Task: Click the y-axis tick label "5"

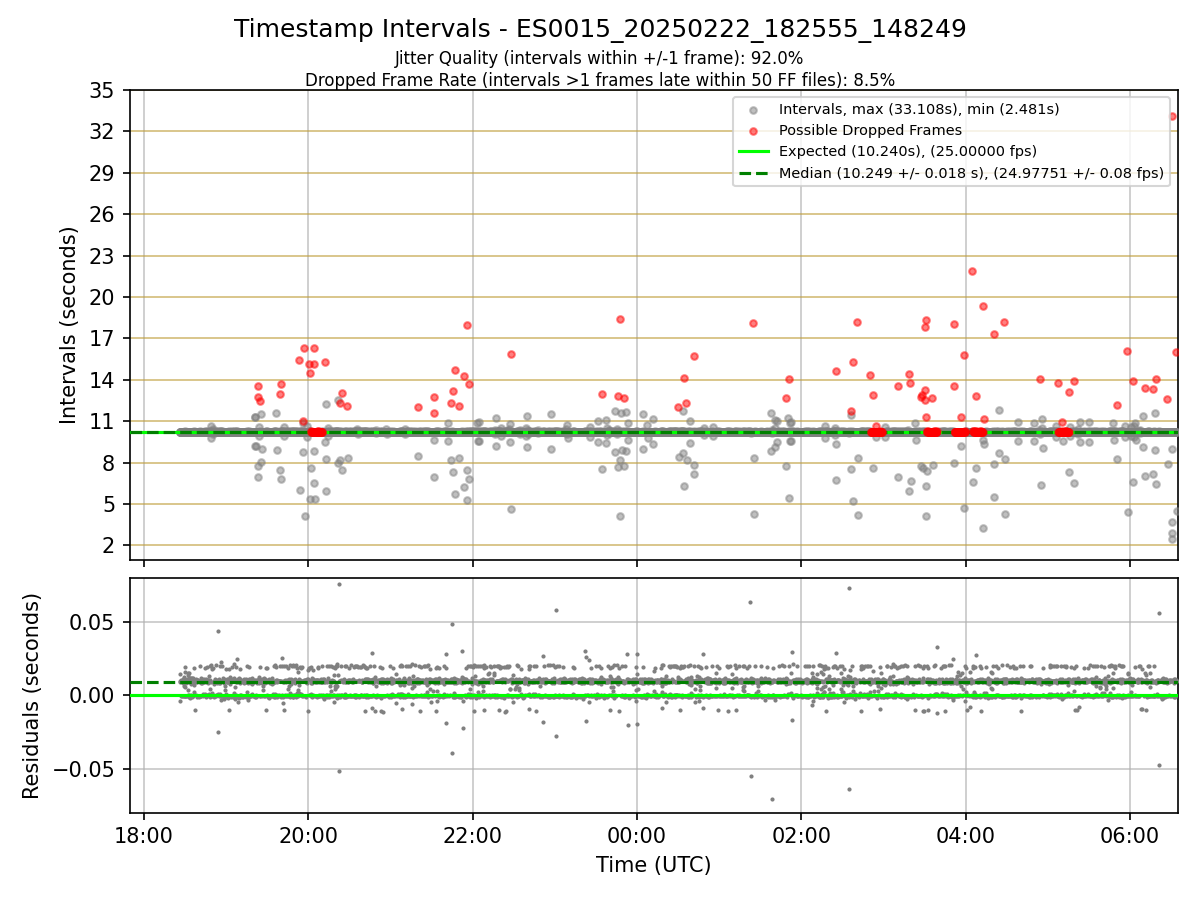Action: pyautogui.click(x=108, y=504)
